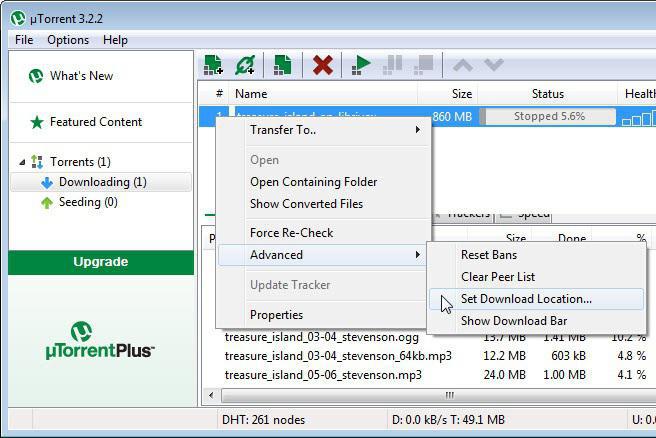The height and width of the screenshot is (438, 656).
Task: Click the 4.1 % file progress value
Action: [x=632, y=375]
